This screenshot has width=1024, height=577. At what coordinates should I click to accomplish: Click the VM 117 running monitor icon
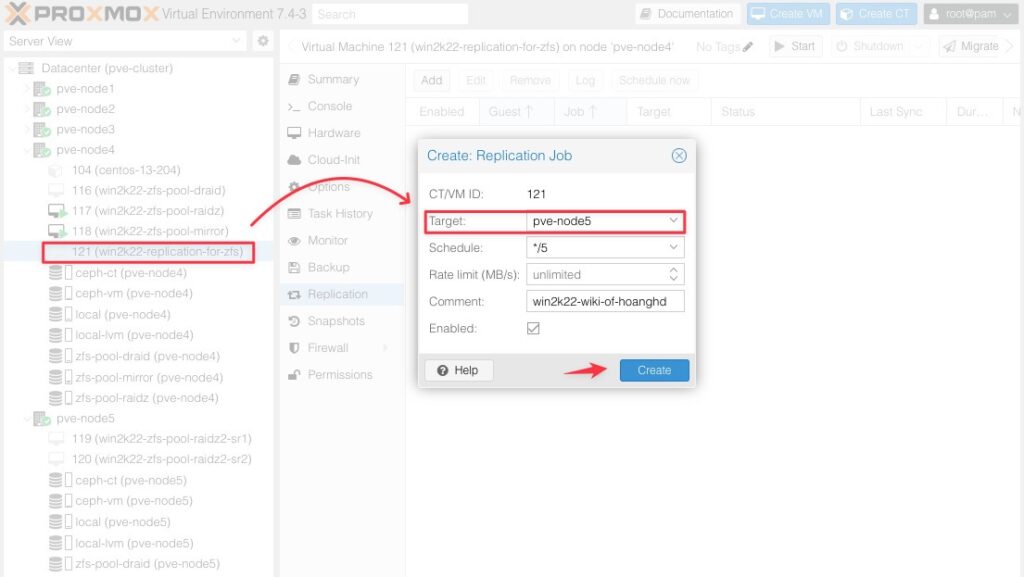click(57, 211)
